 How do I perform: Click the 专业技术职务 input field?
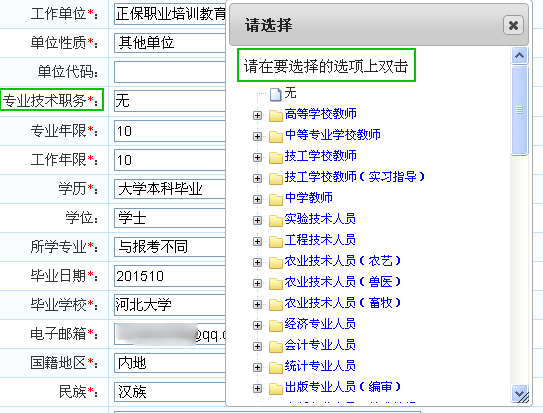170,101
